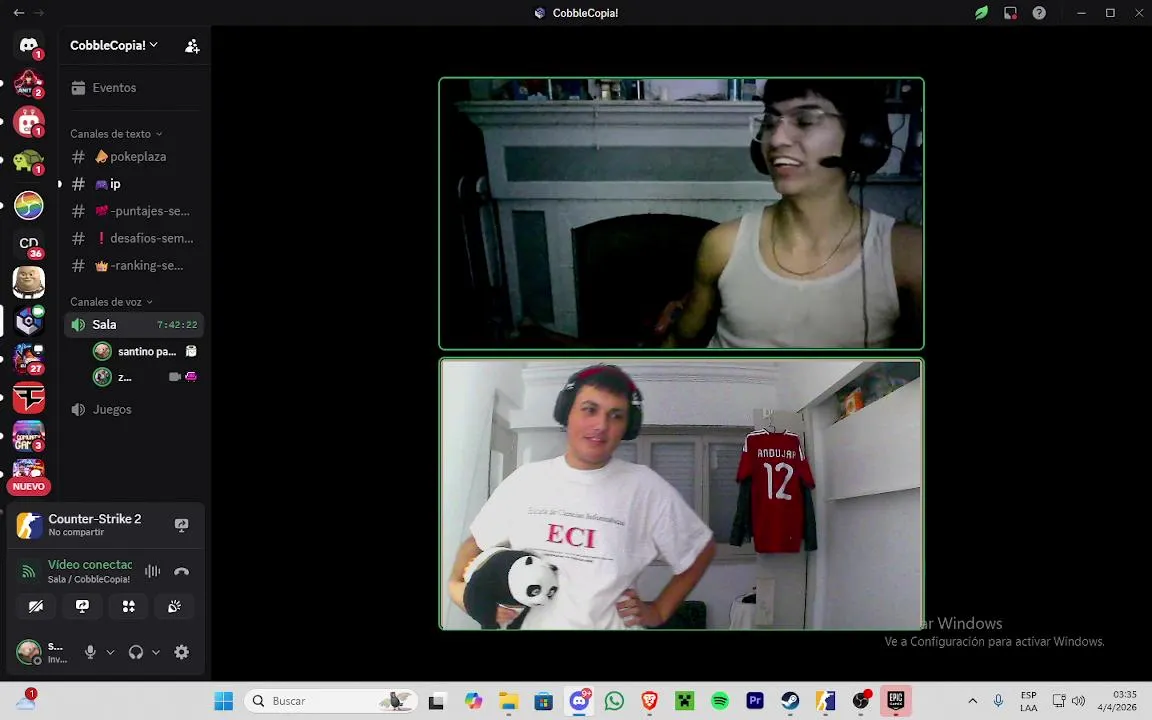Mute your microphone
The width and height of the screenshot is (1152, 720).
click(x=90, y=652)
